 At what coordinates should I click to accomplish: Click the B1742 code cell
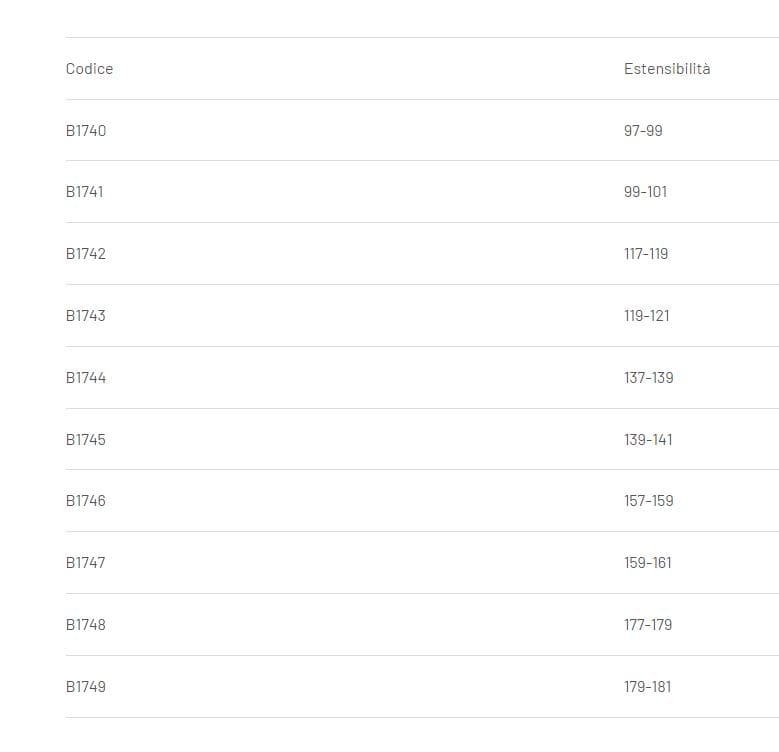click(86, 254)
